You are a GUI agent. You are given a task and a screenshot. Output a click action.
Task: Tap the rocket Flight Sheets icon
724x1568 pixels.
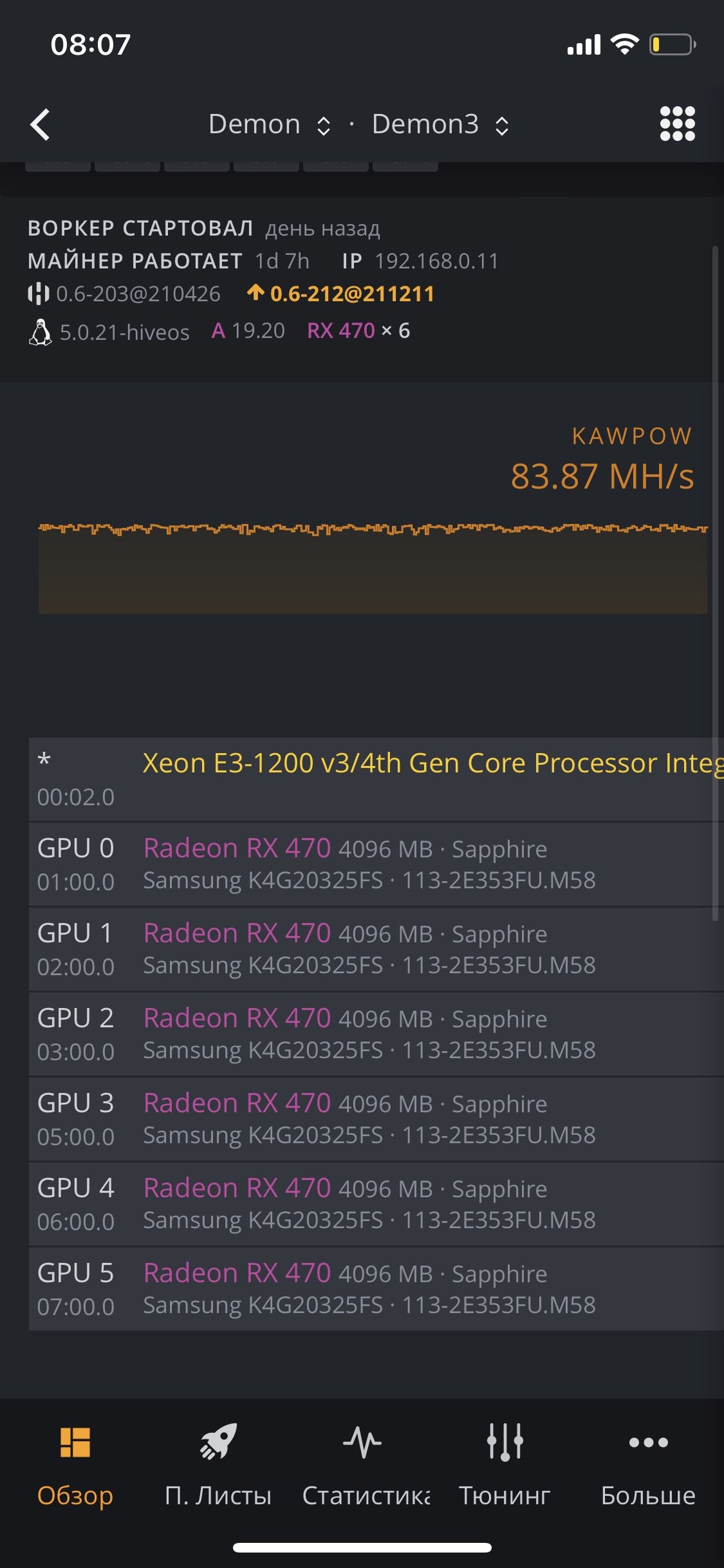[x=218, y=1442]
